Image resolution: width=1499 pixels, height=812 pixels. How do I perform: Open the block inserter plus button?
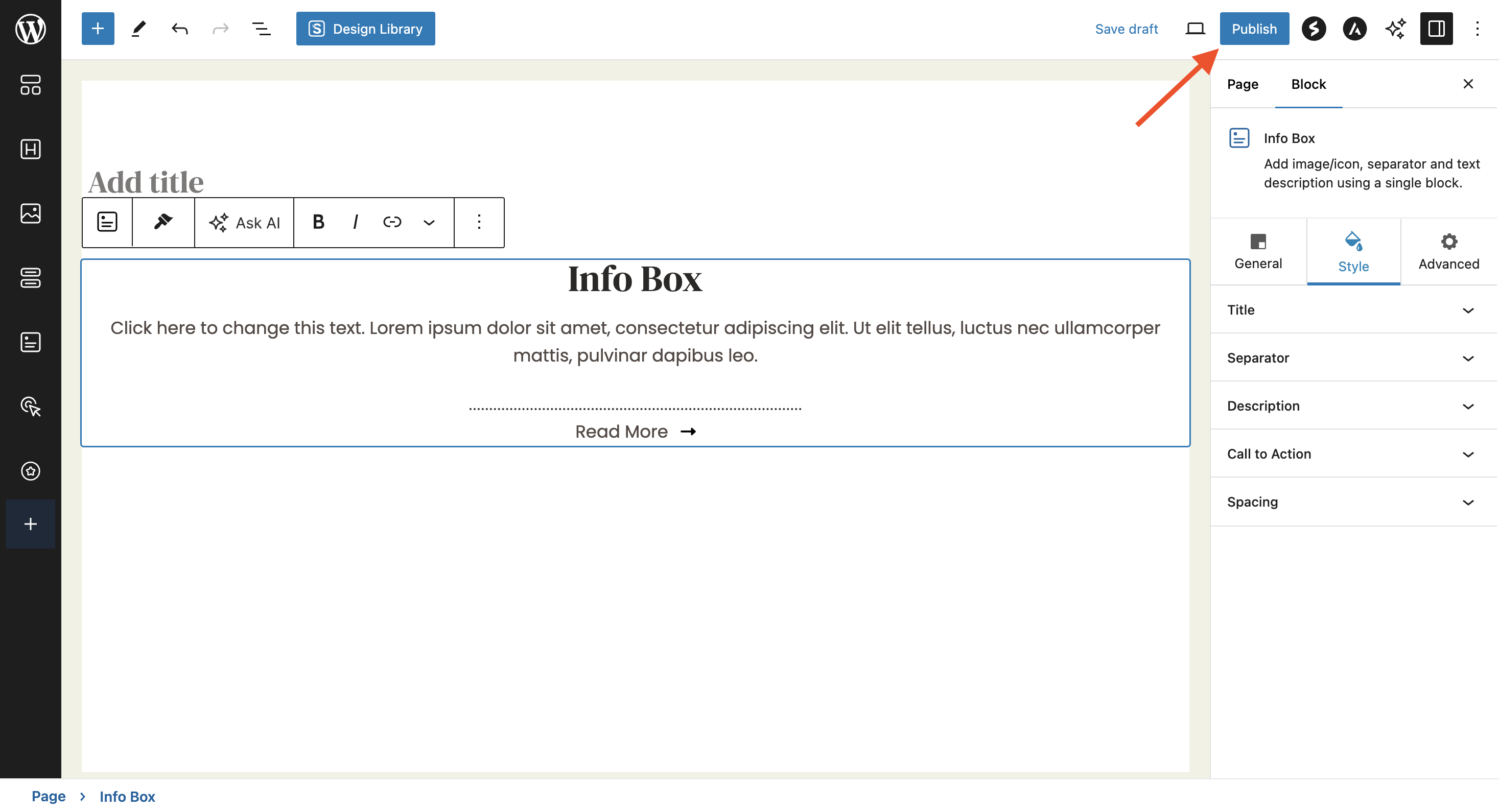click(98, 29)
